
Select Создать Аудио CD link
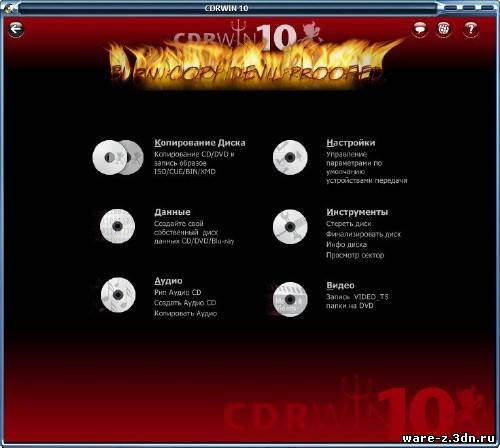click(x=185, y=303)
